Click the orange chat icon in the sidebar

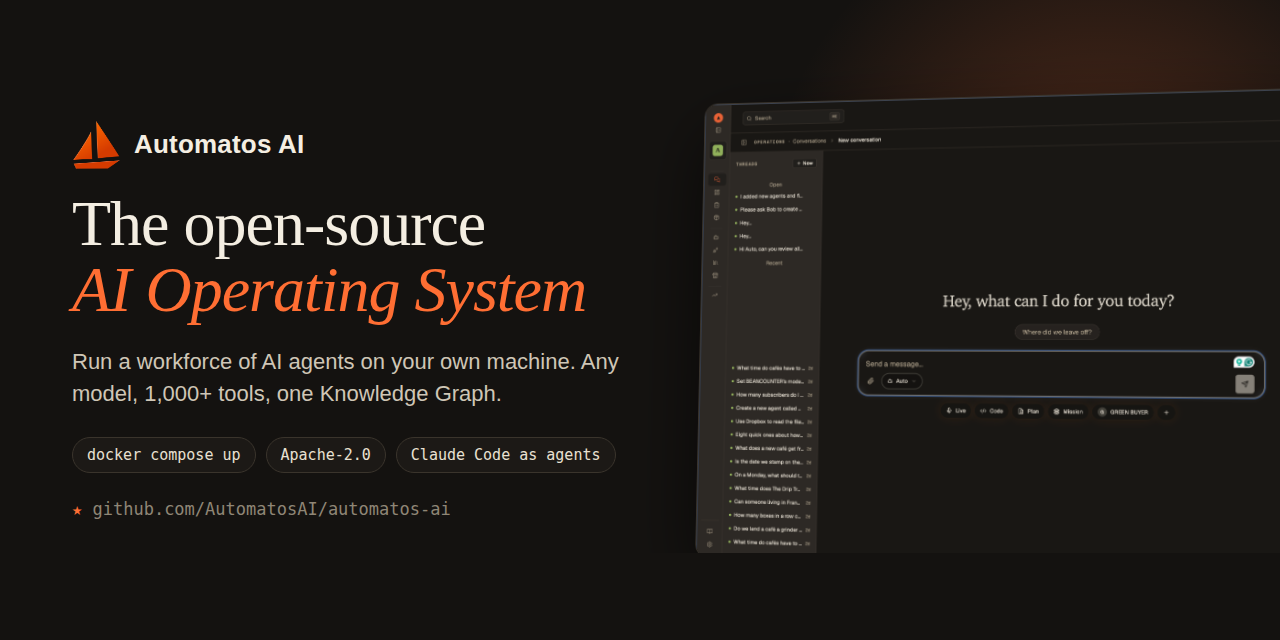pyautogui.click(x=716, y=179)
